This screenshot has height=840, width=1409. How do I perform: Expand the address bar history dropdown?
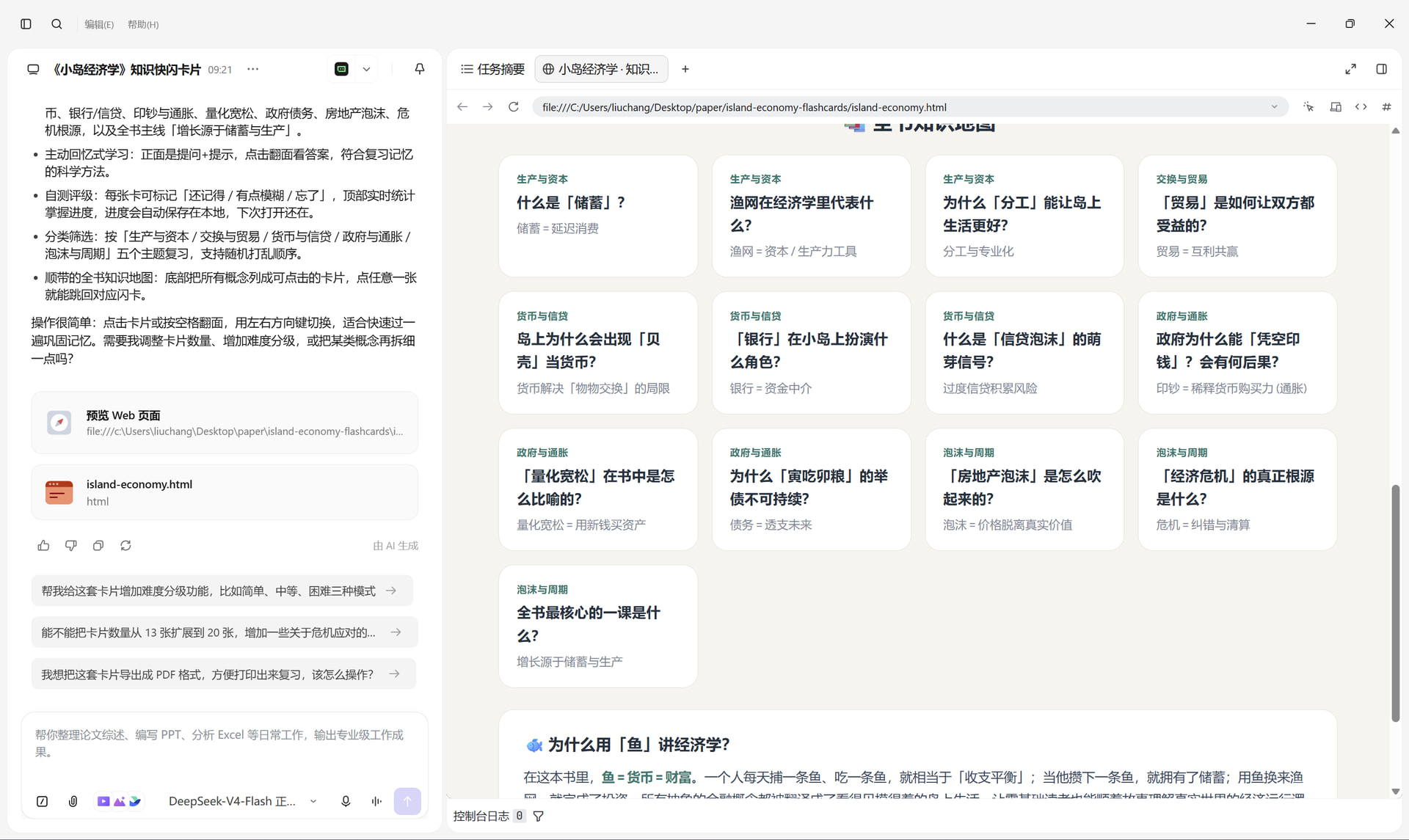tap(1275, 107)
